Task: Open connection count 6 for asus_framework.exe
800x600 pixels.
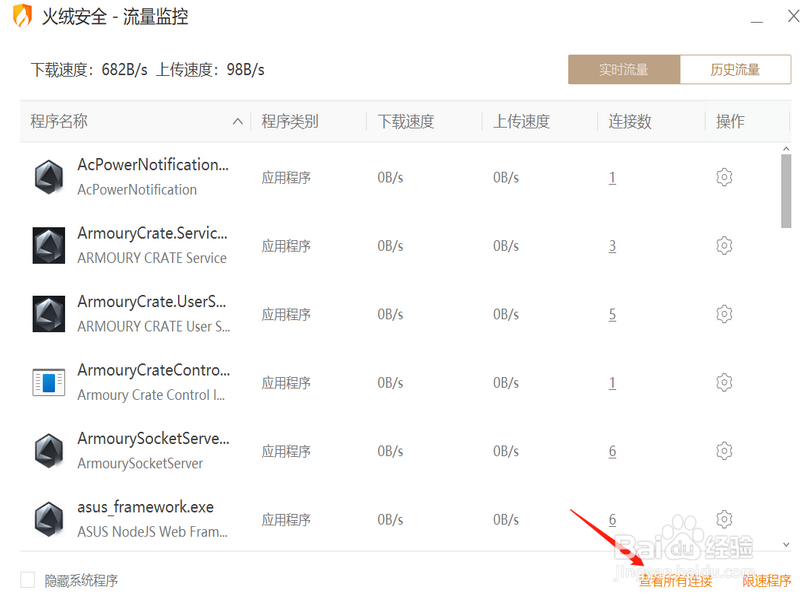Action: [612, 519]
